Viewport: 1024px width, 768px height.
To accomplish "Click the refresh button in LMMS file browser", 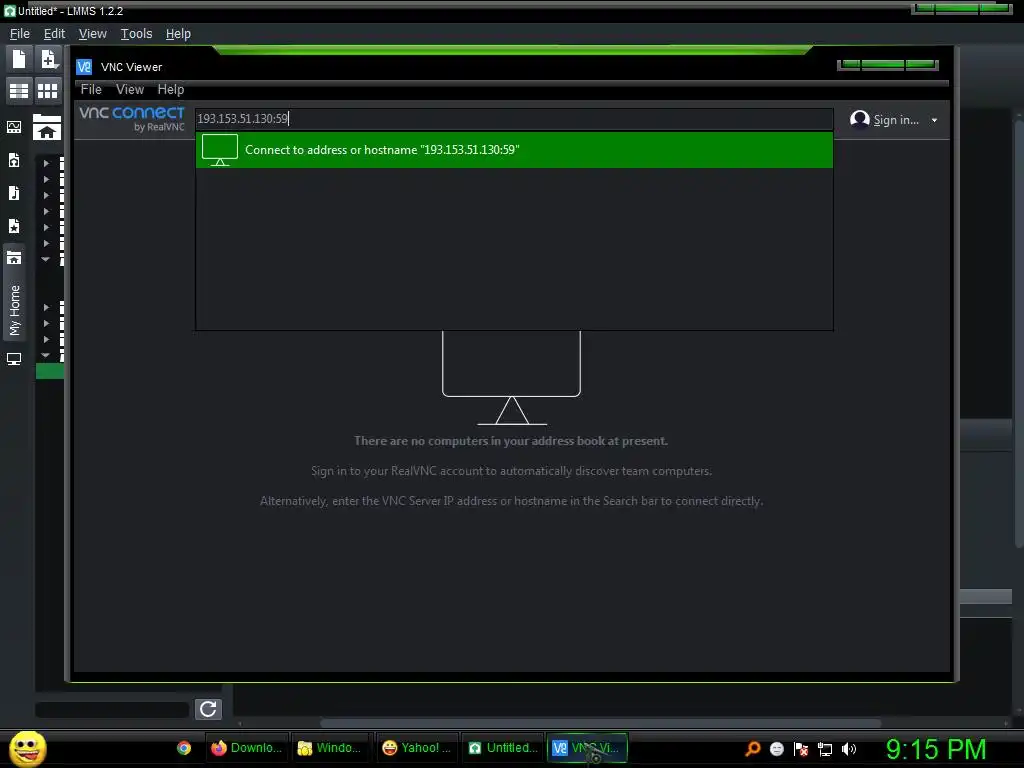I will [x=208, y=709].
